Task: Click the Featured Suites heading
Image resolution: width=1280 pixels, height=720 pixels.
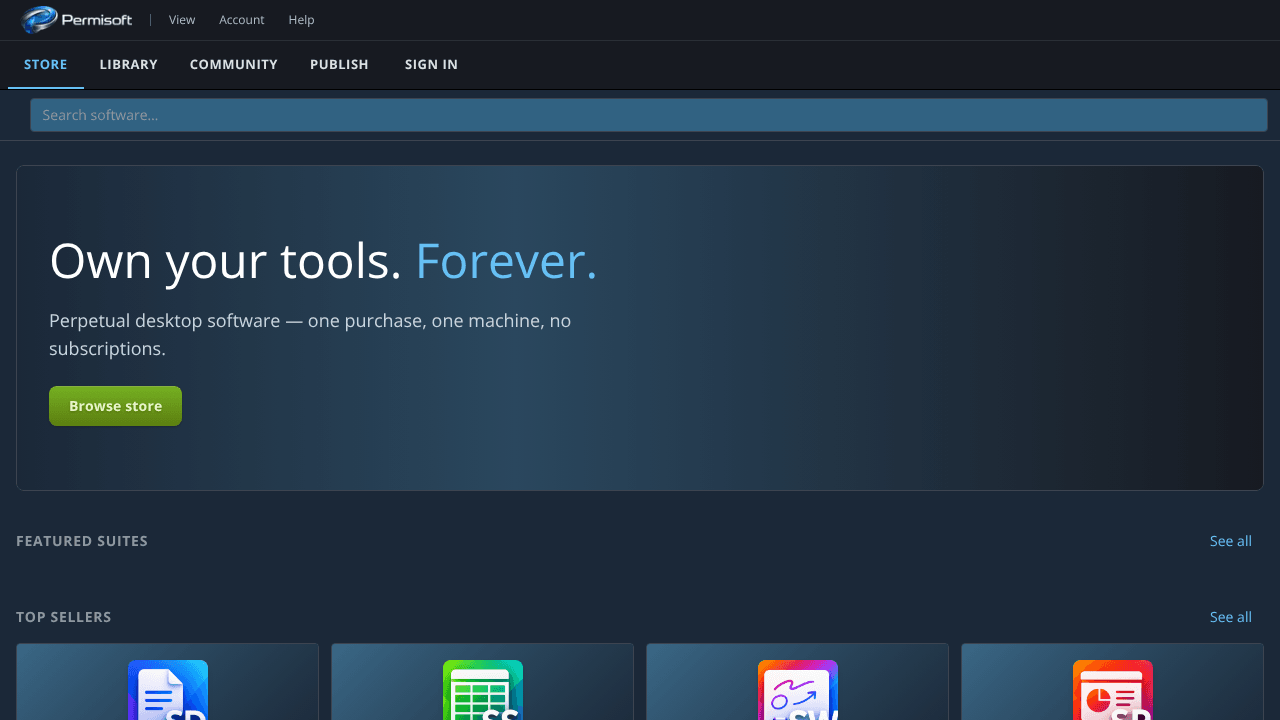Action: pyautogui.click(x=82, y=541)
